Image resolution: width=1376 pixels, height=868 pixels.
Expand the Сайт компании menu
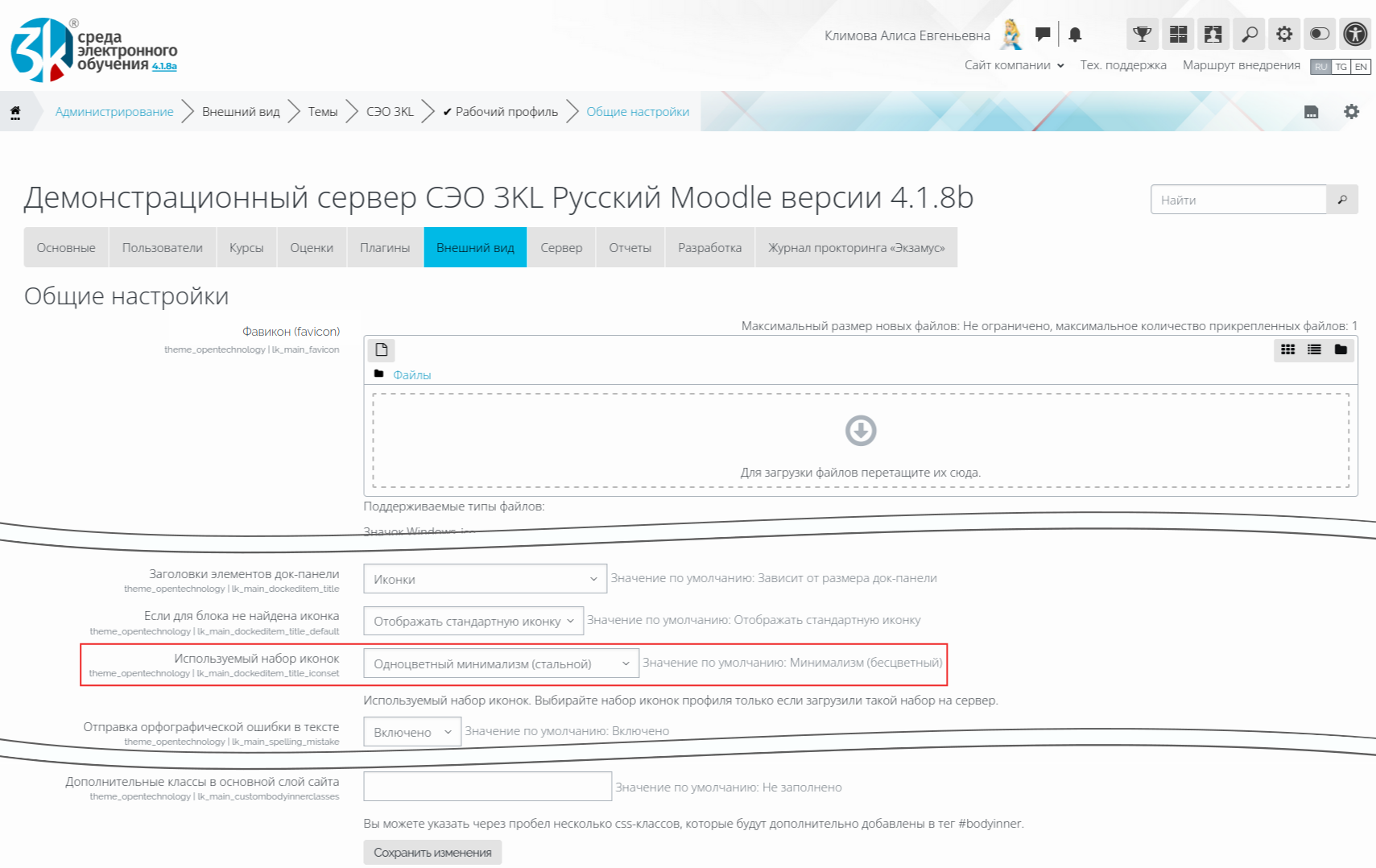(1014, 65)
